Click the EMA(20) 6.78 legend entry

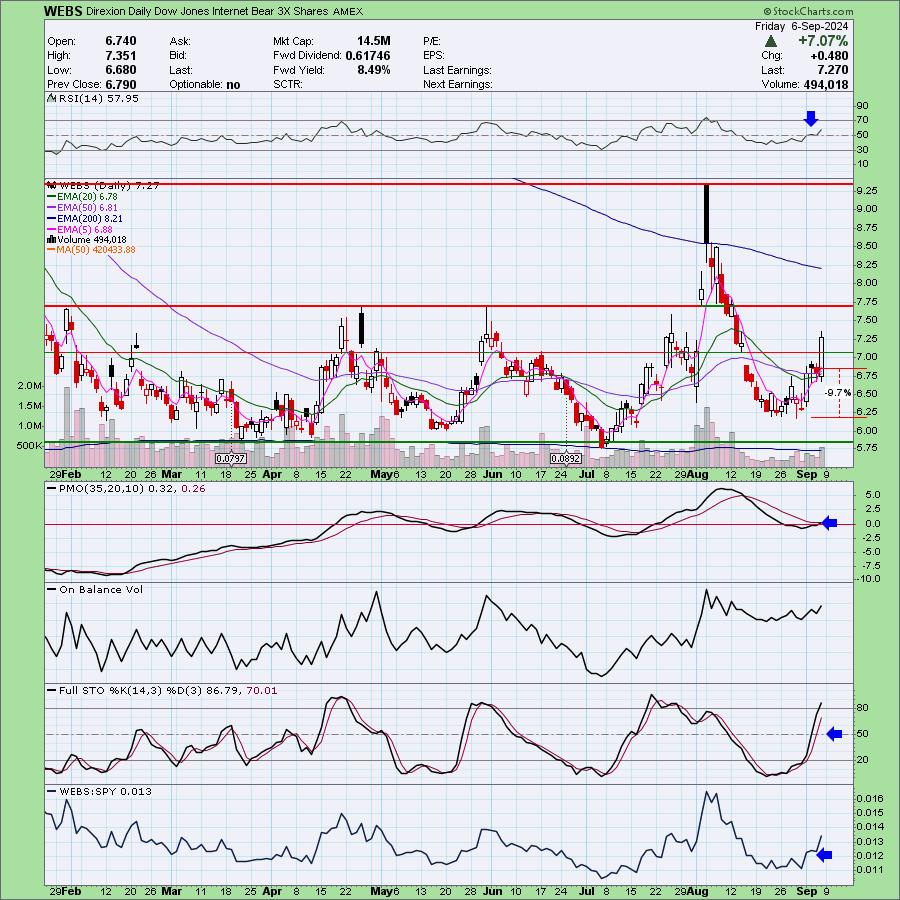click(88, 196)
